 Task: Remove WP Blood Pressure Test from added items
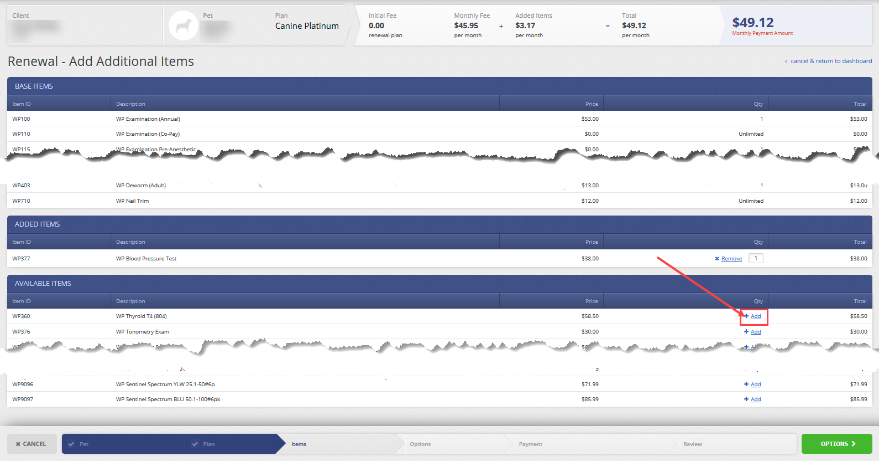click(728, 259)
